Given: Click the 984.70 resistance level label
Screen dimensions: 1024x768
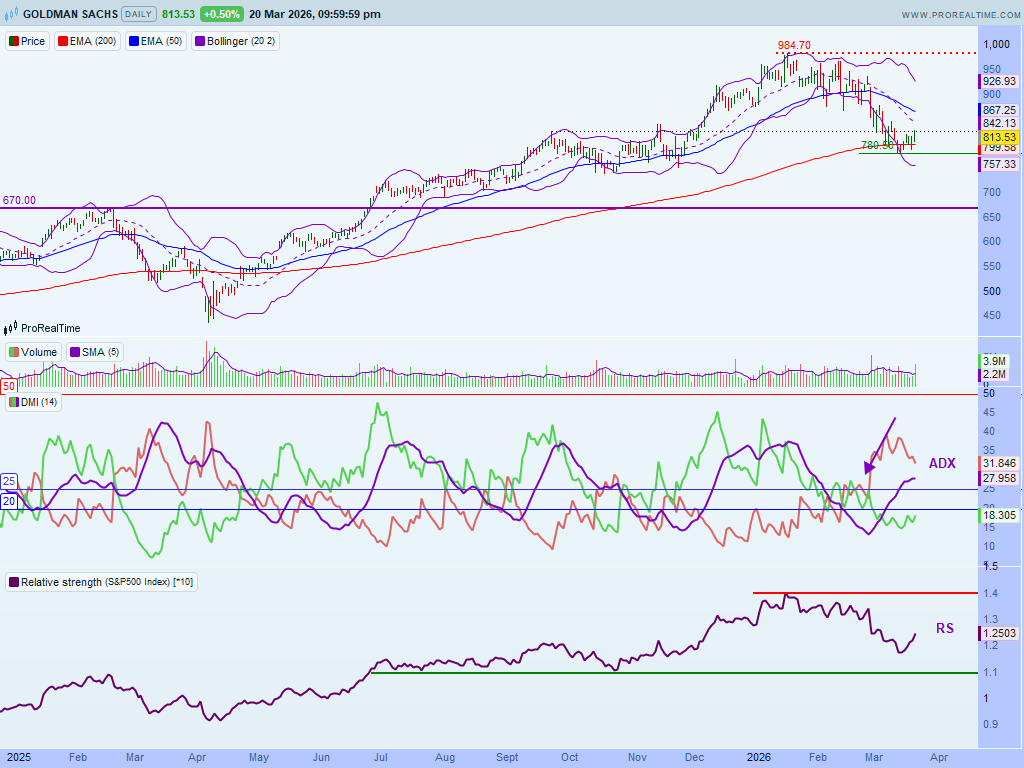Looking at the screenshot, I should pos(794,45).
